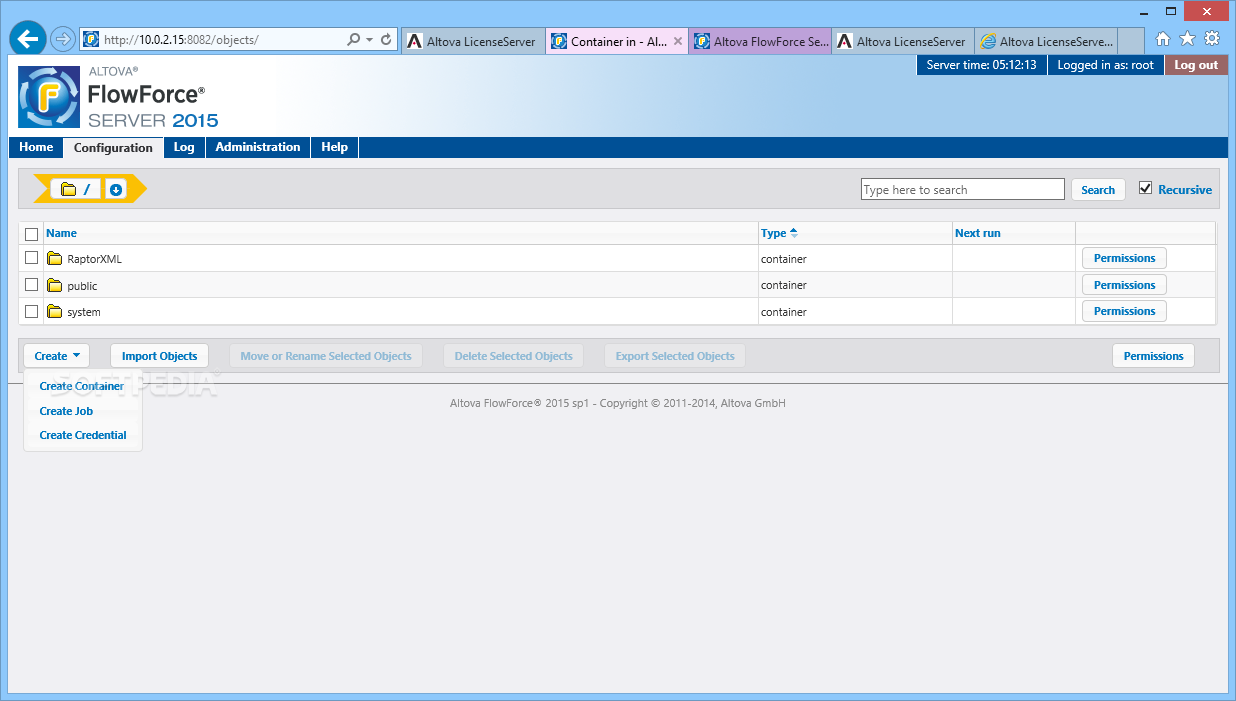The width and height of the screenshot is (1236, 701).
Task: Click the Internet Explorer icon on last tab
Action: pyautogui.click(x=988, y=41)
